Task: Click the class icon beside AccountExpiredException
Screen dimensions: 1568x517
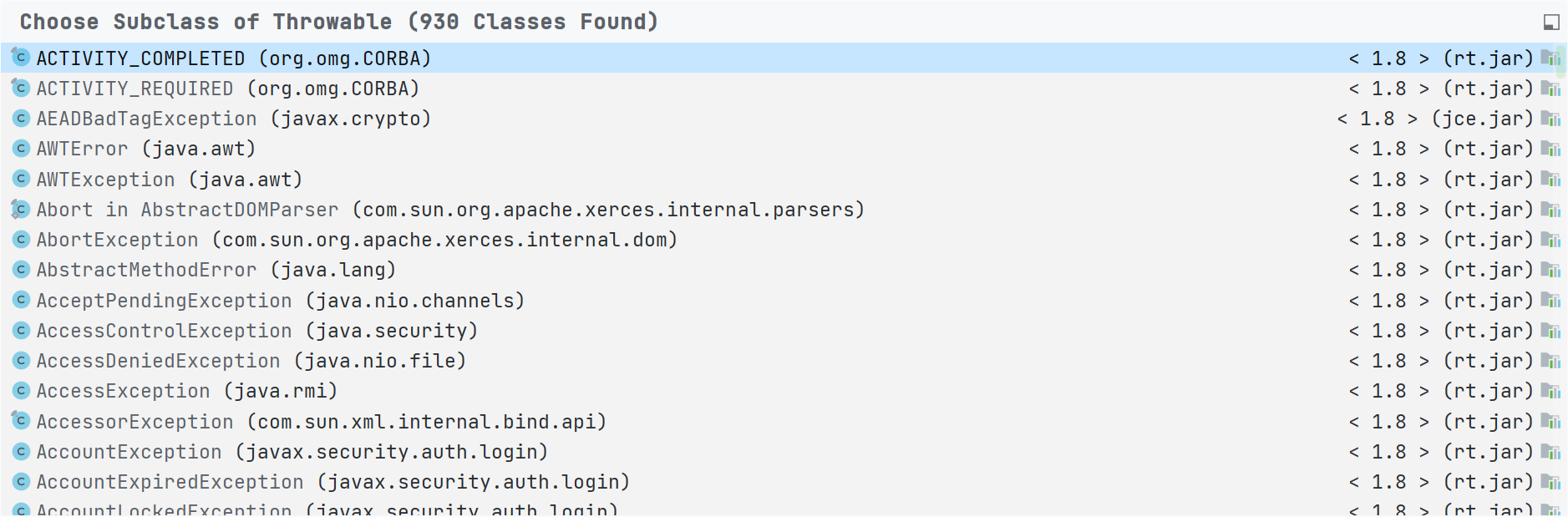Action: [x=22, y=482]
